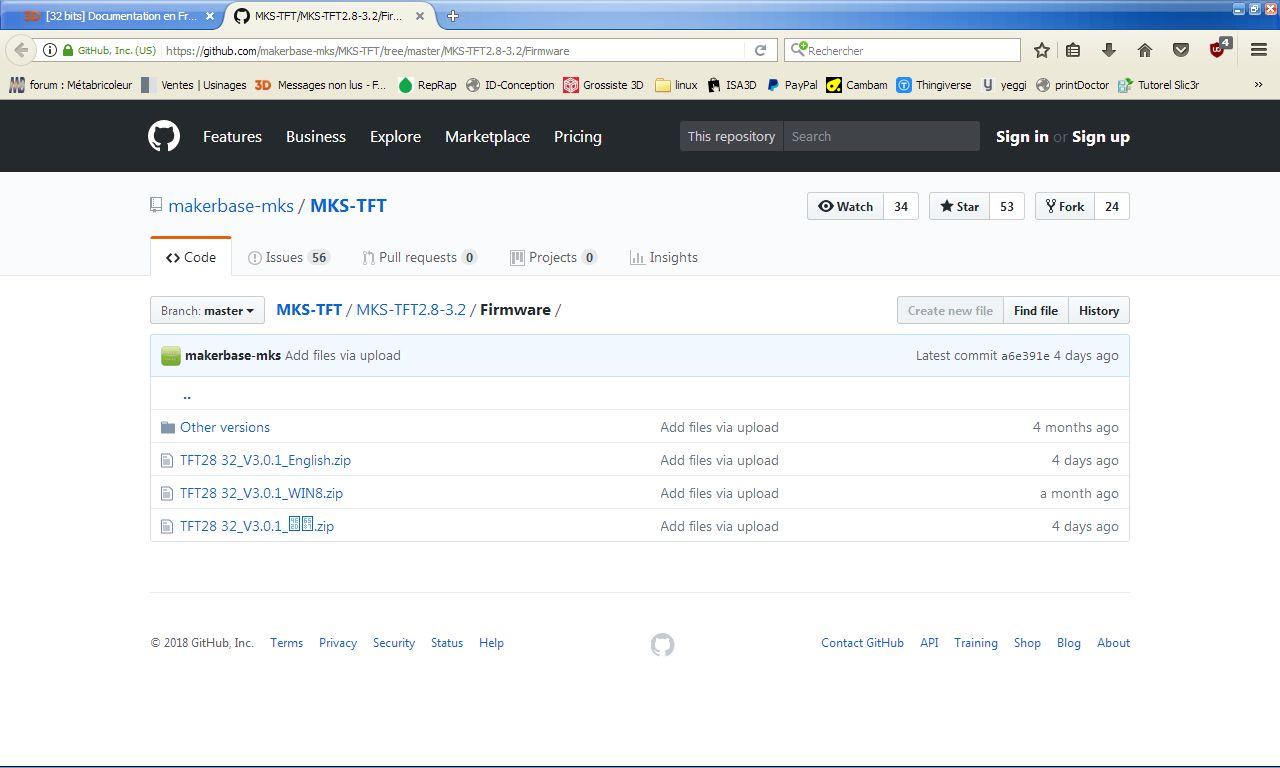Viewport: 1280px width, 768px height.
Task: Show more bookmarks chevron
Action: 1258,85
